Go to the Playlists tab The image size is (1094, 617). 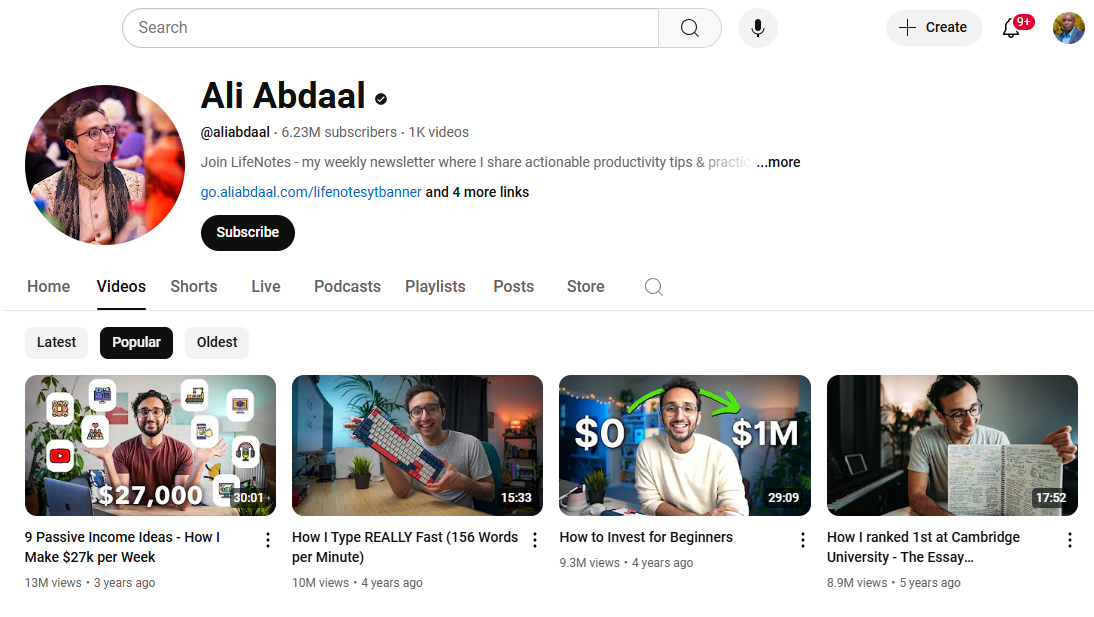[435, 286]
